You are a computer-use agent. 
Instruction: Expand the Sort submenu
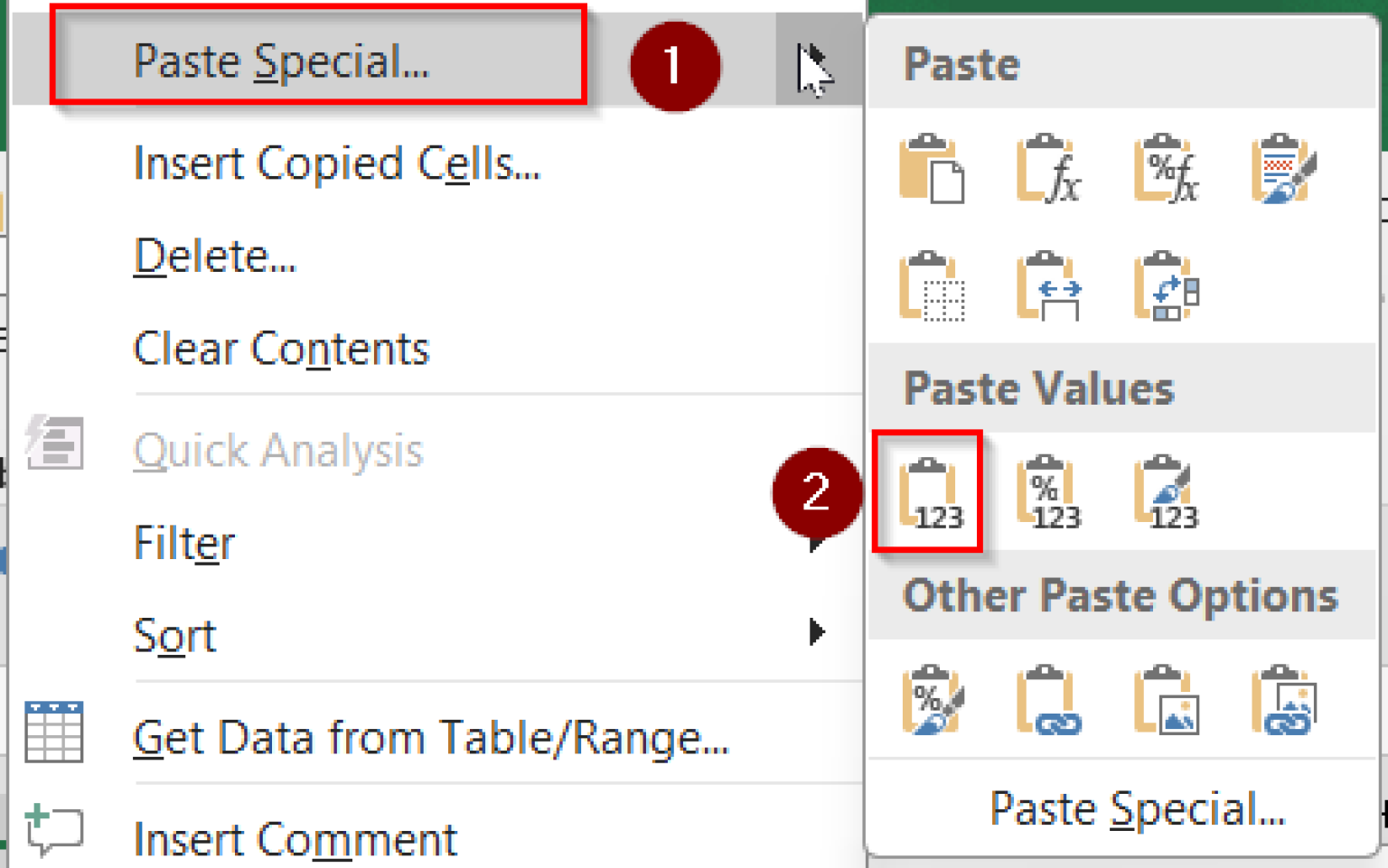coord(176,634)
